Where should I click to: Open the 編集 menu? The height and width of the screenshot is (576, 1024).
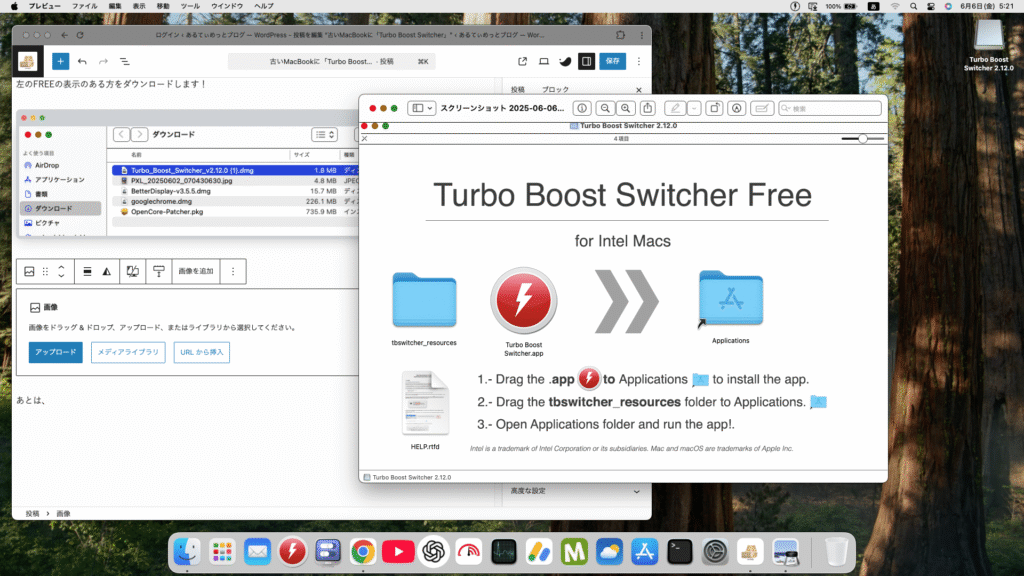(115, 7)
